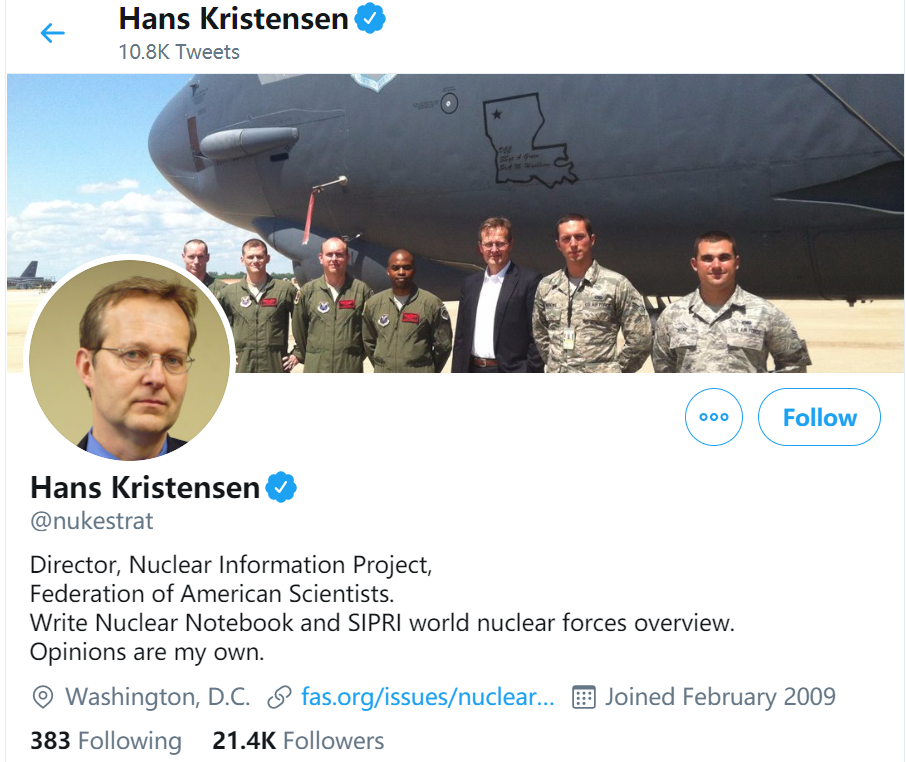This screenshot has width=906, height=762.
Task: Open the round profile photo
Action: click(x=131, y=360)
